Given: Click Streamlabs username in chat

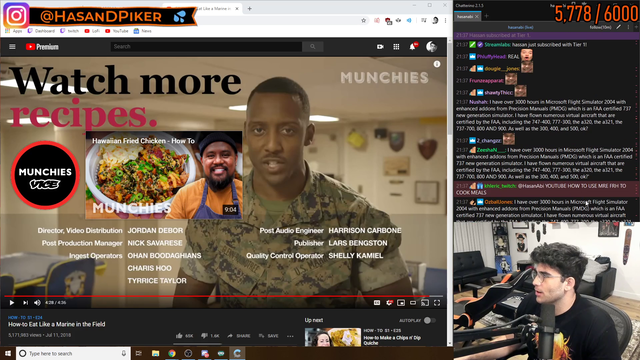Looking at the screenshot, I should coord(497,44).
